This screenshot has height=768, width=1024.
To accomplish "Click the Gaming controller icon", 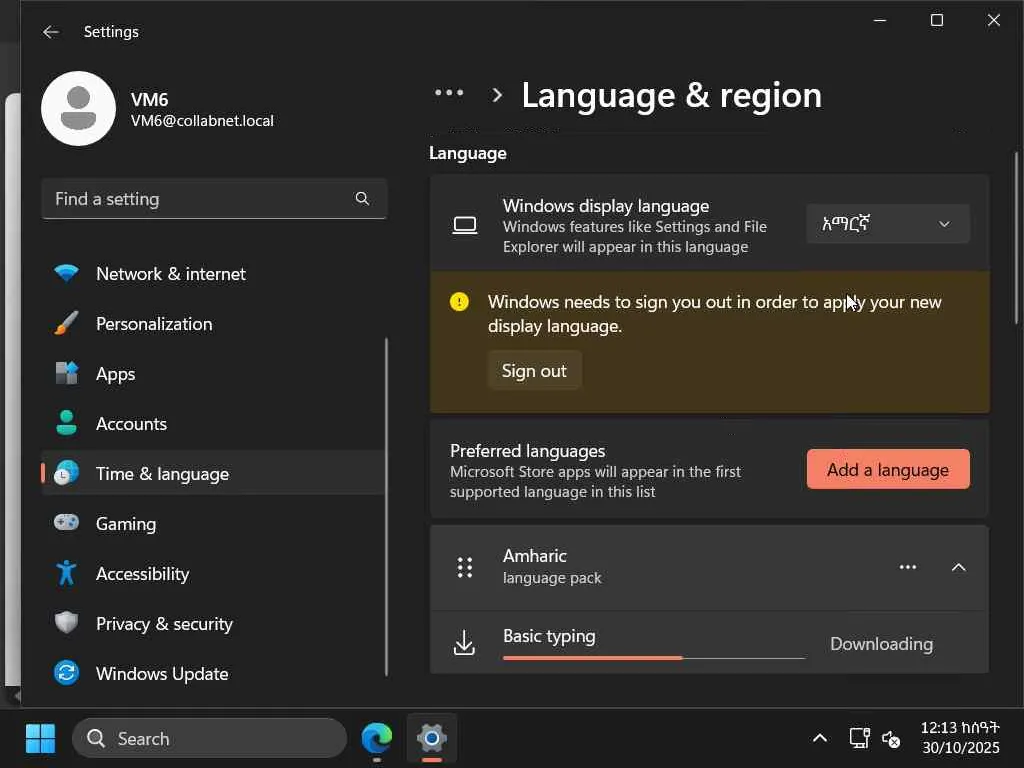I will [x=67, y=523].
